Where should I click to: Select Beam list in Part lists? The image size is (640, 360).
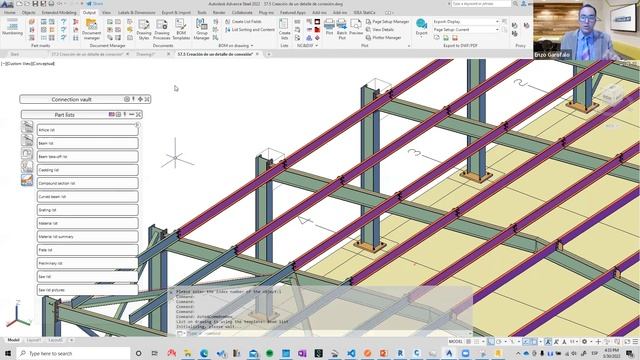pos(87,143)
